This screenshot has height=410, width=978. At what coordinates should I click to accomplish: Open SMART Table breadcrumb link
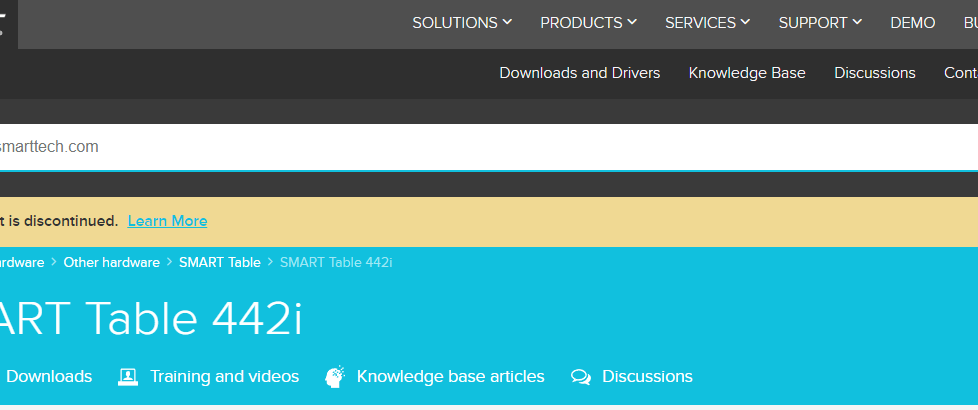[x=220, y=263]
